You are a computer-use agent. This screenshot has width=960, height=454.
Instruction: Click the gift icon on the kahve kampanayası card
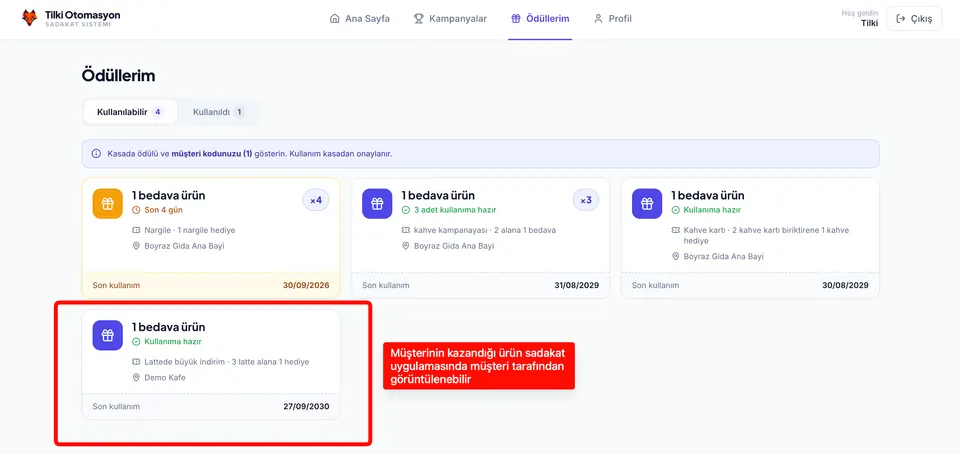point(377,204)
